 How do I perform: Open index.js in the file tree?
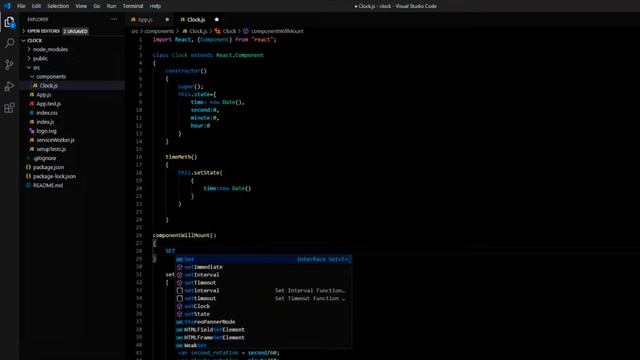45,122
